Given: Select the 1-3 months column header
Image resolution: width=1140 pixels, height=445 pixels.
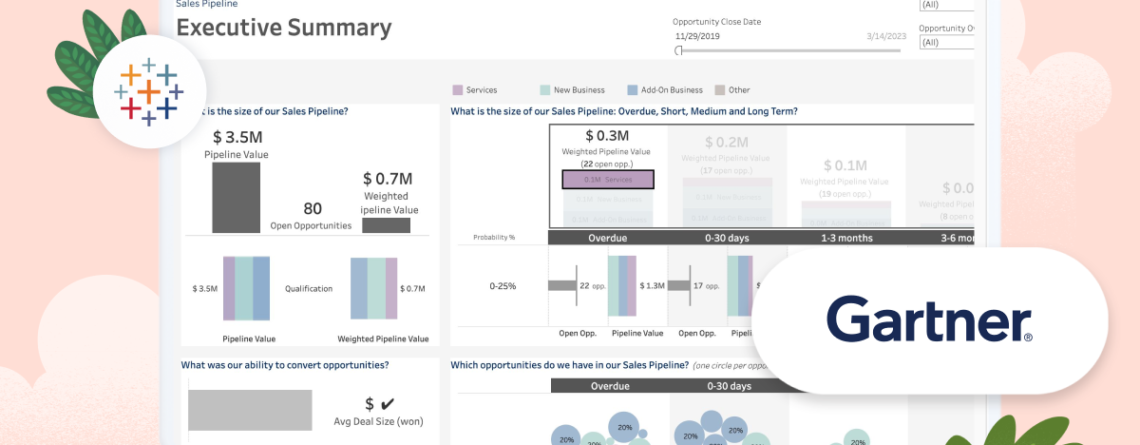Looking at the screenshot, I should (x=846, y=238).
